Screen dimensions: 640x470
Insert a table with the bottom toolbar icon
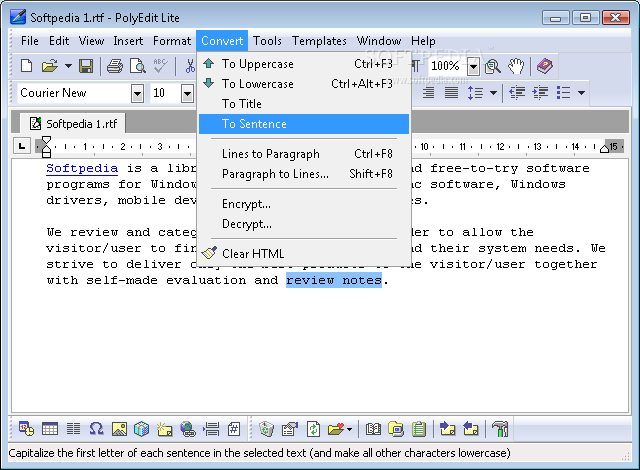coord(50,429)
